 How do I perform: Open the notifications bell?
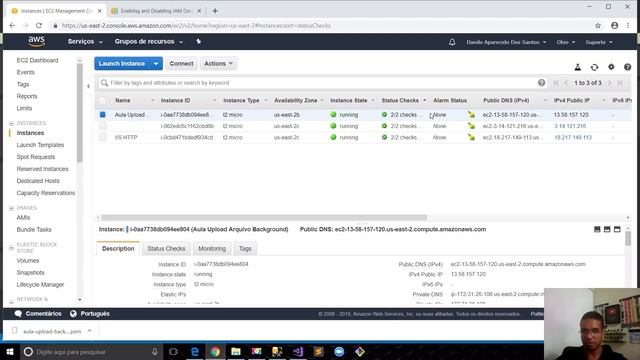pyautogui.click(x=452, y=42)
